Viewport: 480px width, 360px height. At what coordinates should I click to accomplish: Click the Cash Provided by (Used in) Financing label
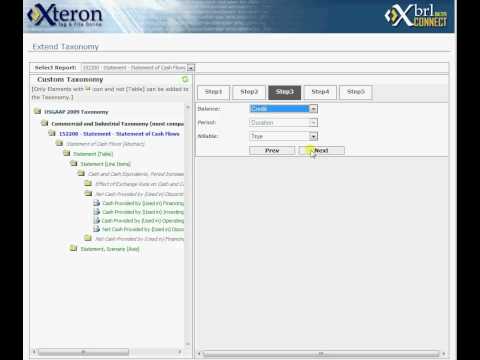point(143,203)
